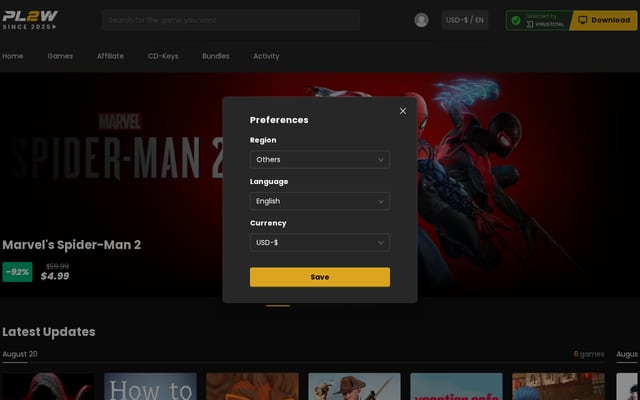The image size is (640, 400).
Task: Click the -92% discount badge
Action: [18, 272]
